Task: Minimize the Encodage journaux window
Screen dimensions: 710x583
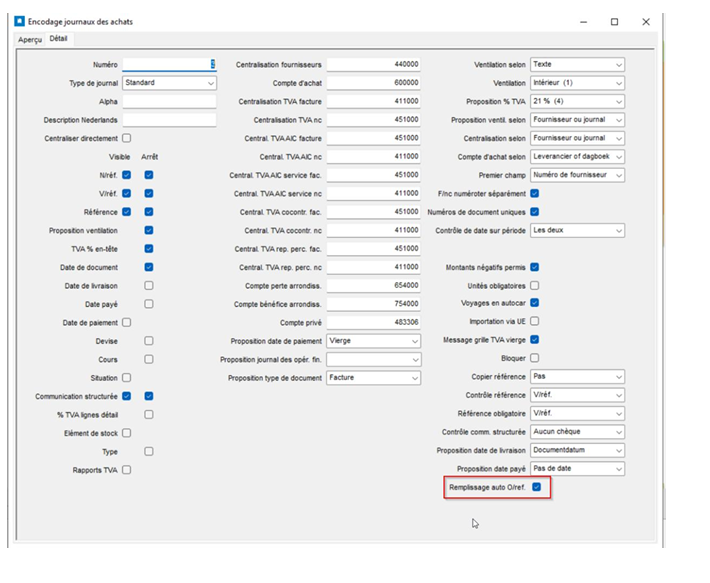Action: (x=584, y=22)
